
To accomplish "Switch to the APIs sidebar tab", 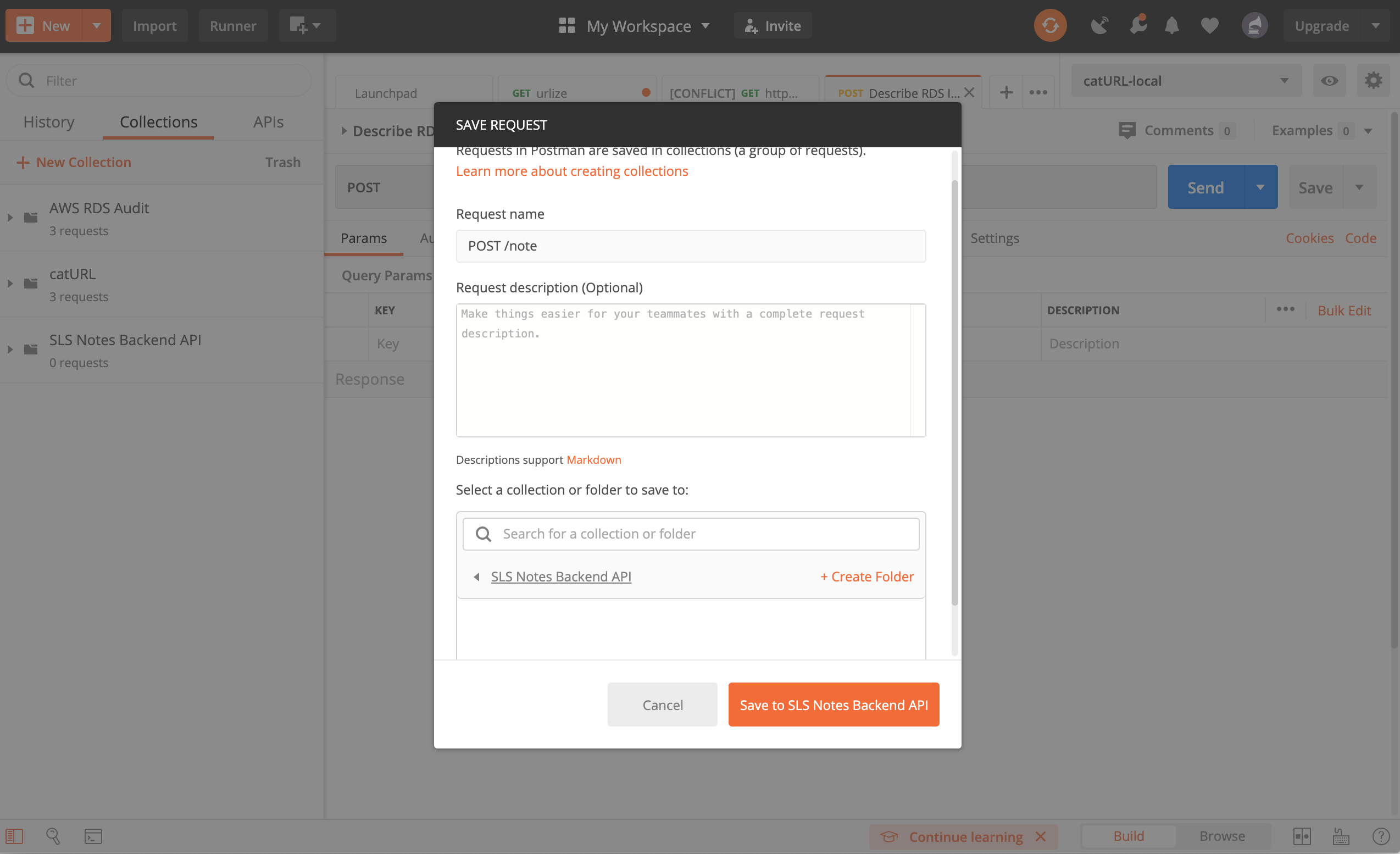I will tap(268, 122).
